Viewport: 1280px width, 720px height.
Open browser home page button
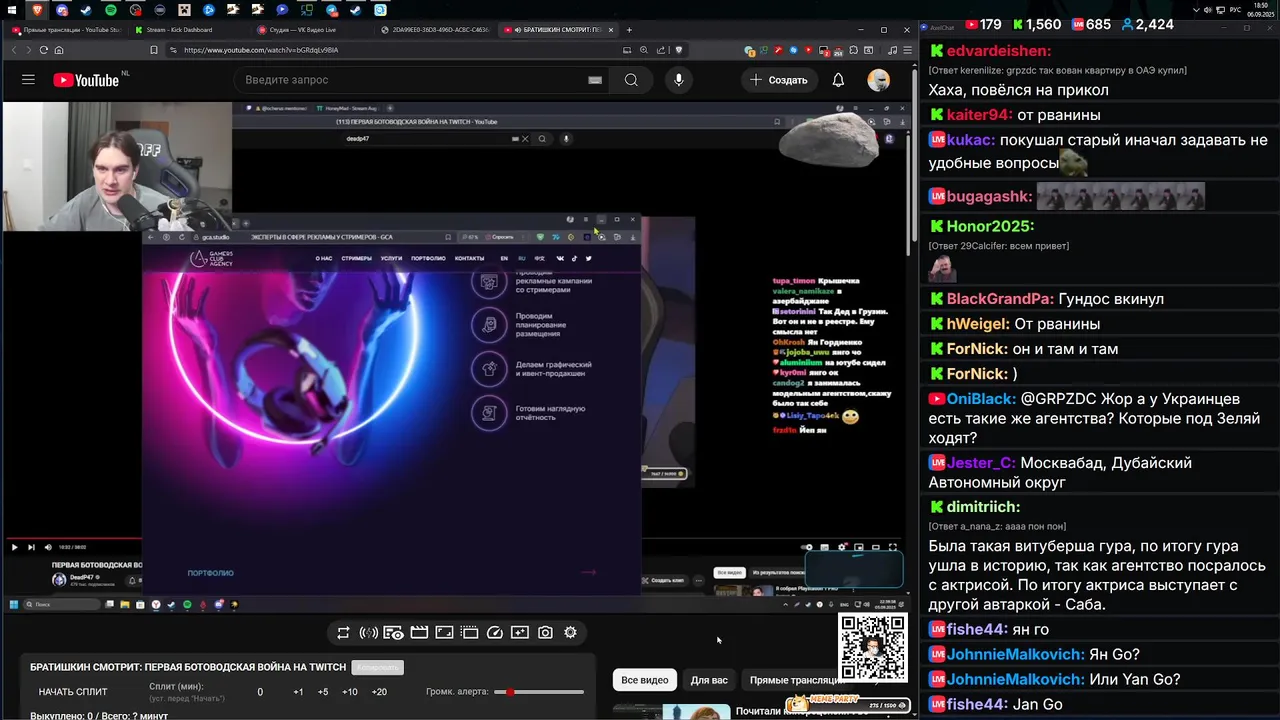59,50
